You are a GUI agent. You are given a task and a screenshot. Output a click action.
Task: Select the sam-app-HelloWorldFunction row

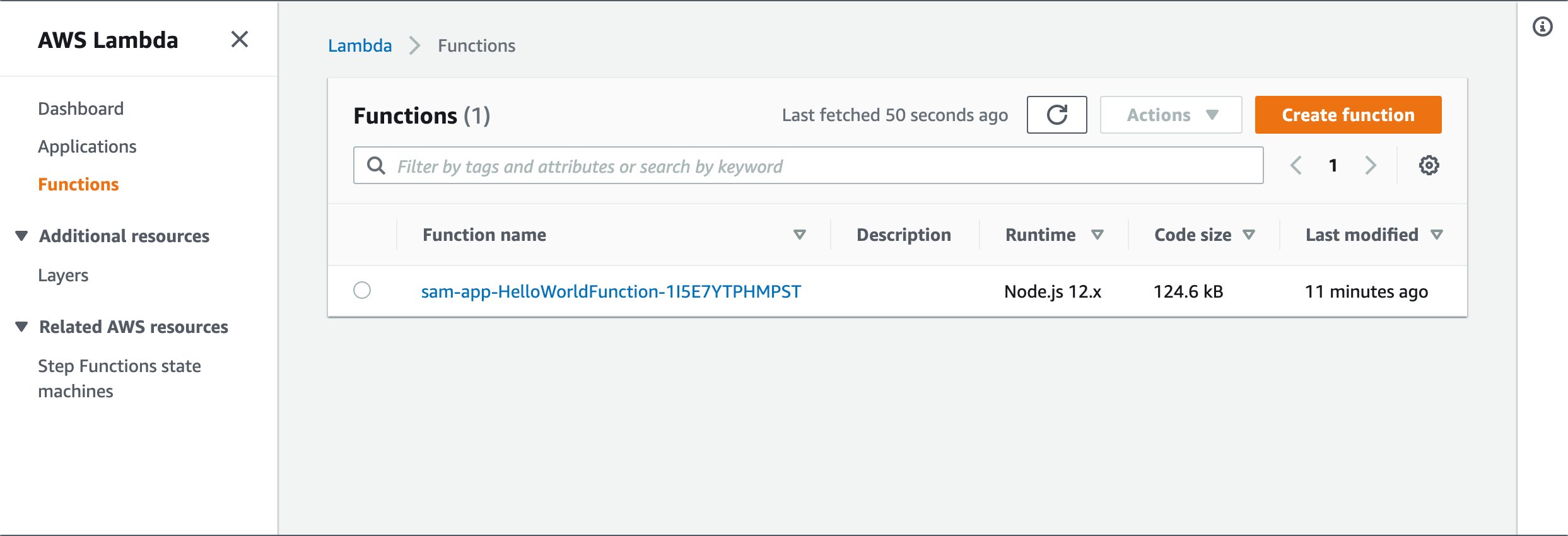tap(363, 291)
